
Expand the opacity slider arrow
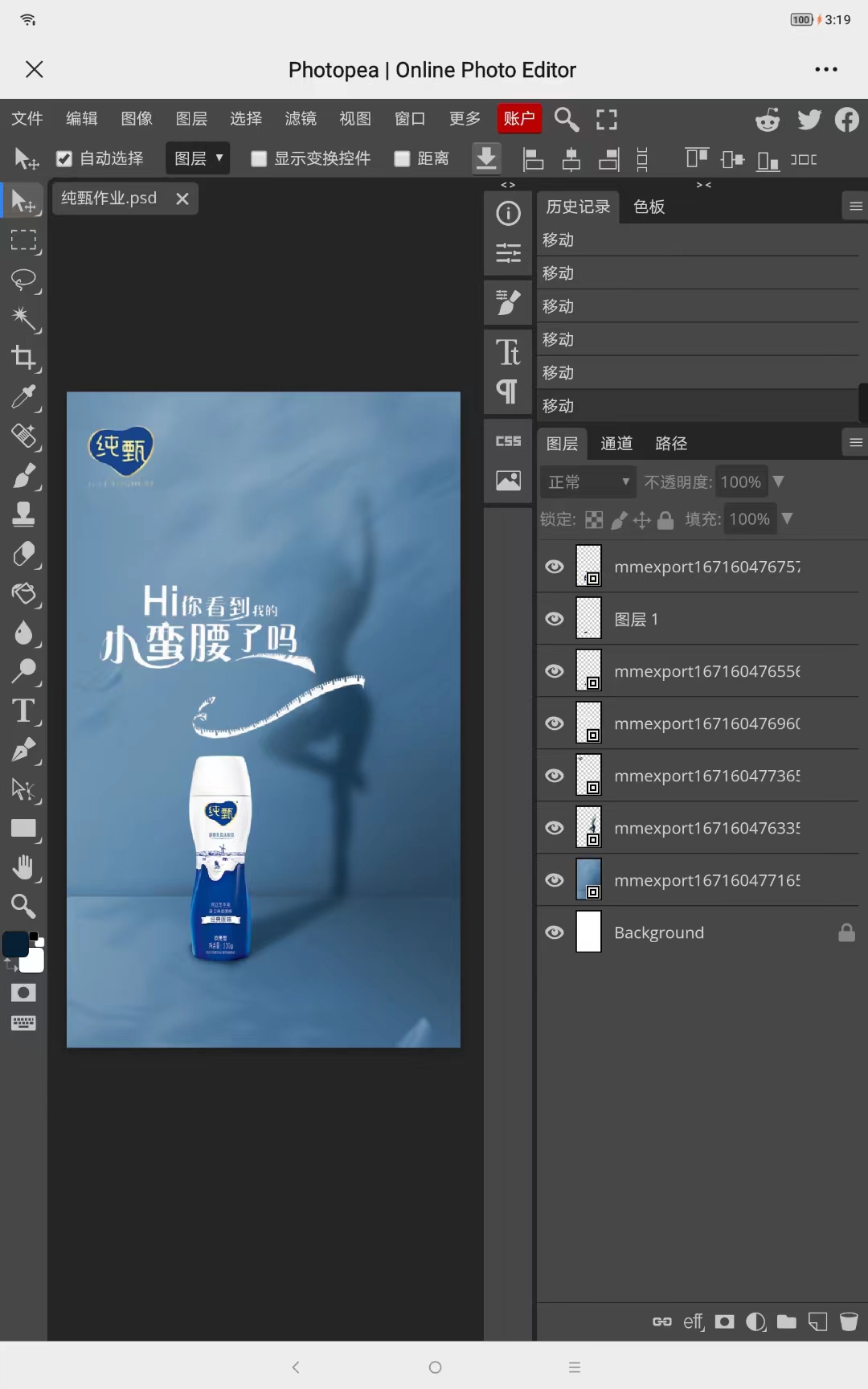coord(778,481)
